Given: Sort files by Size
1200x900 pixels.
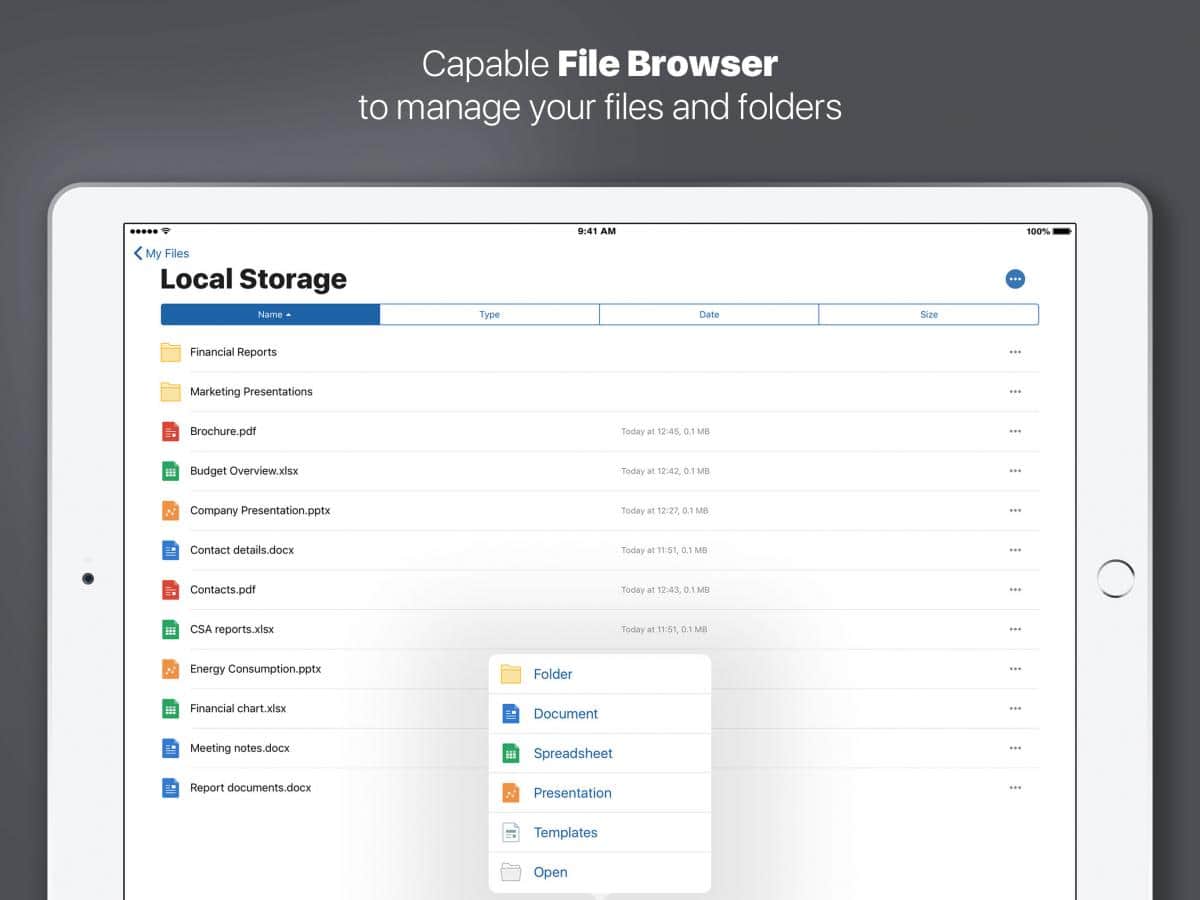Looking at the screenshot, I should pyautogui.click(x=928, y=315).
